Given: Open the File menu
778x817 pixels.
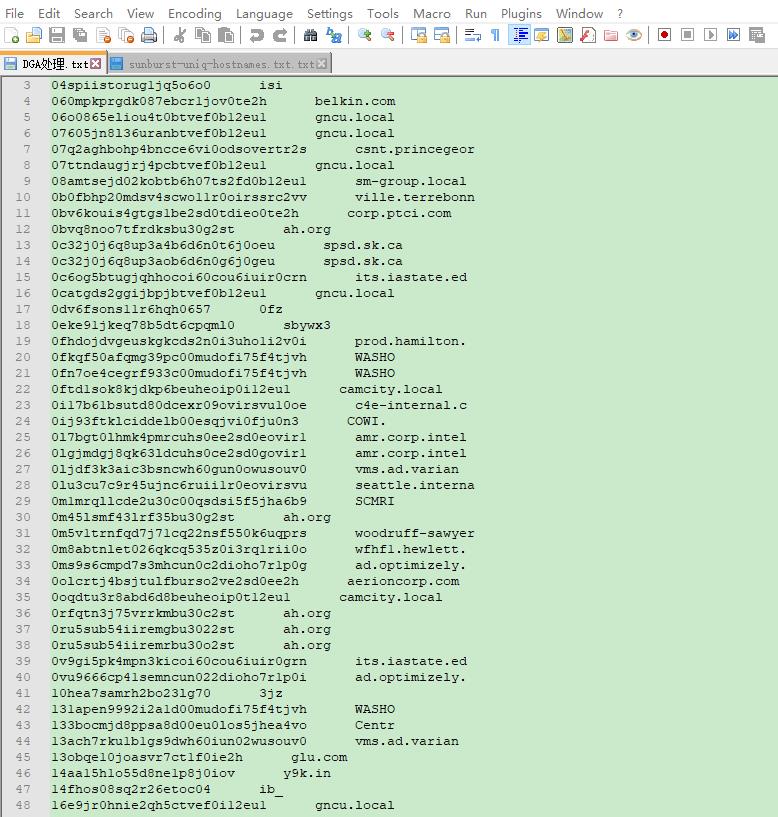Looking at the screenshot, I should click(14, 14).
